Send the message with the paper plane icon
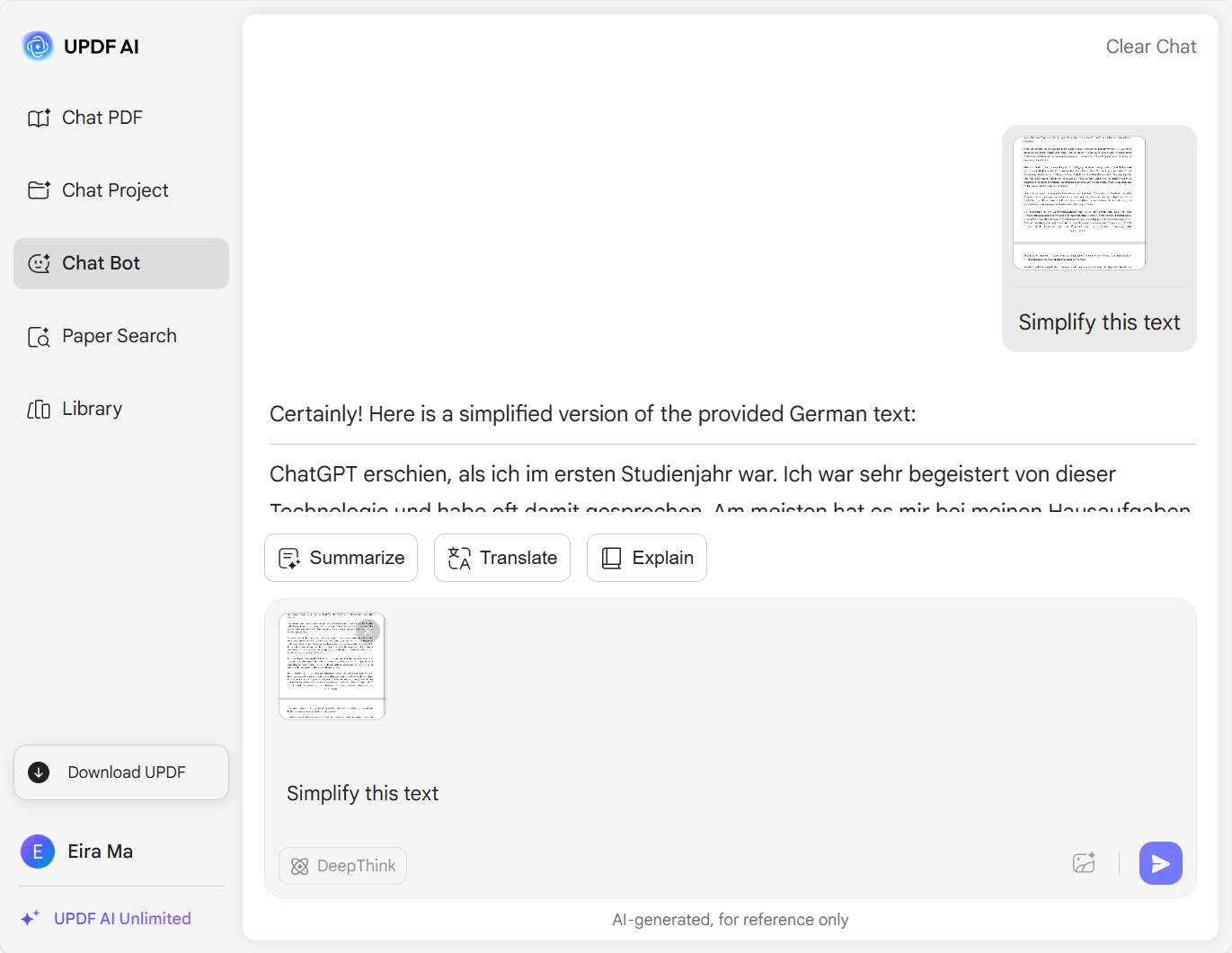The width and height of the screenshot is (1232, 953). [x=1160, y=862]
